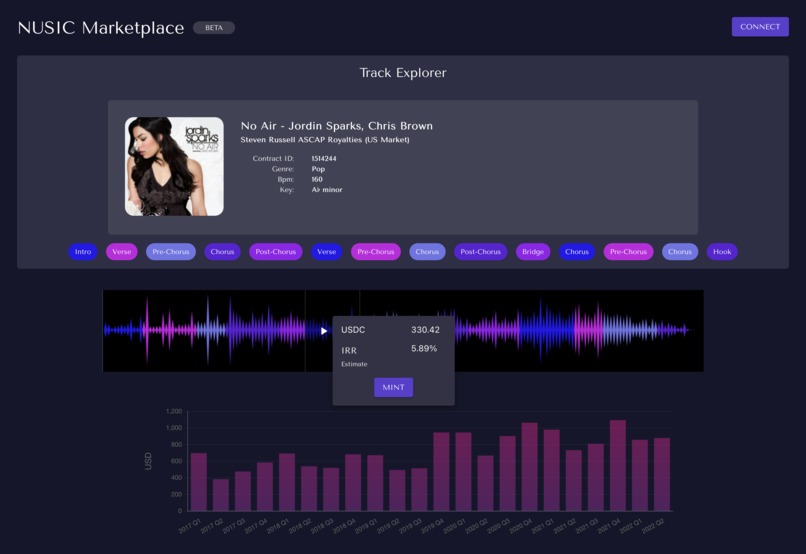Click 'Steven Russell ASCAP Royalties (US Market)' subtitle
Viewport: 806px width, 554px height.
325,140
